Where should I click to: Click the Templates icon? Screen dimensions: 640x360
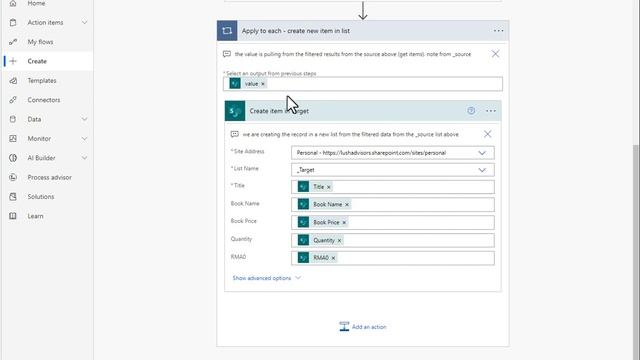pos(13,80)
